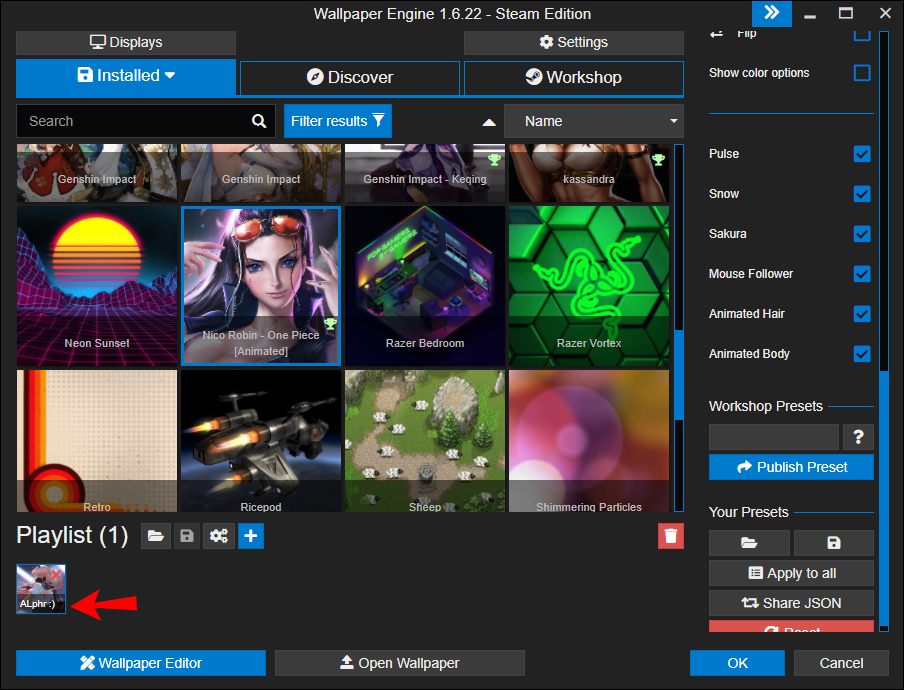Add wallpaper with blue plus icon

pyautogui.click(x=251, y=537)
